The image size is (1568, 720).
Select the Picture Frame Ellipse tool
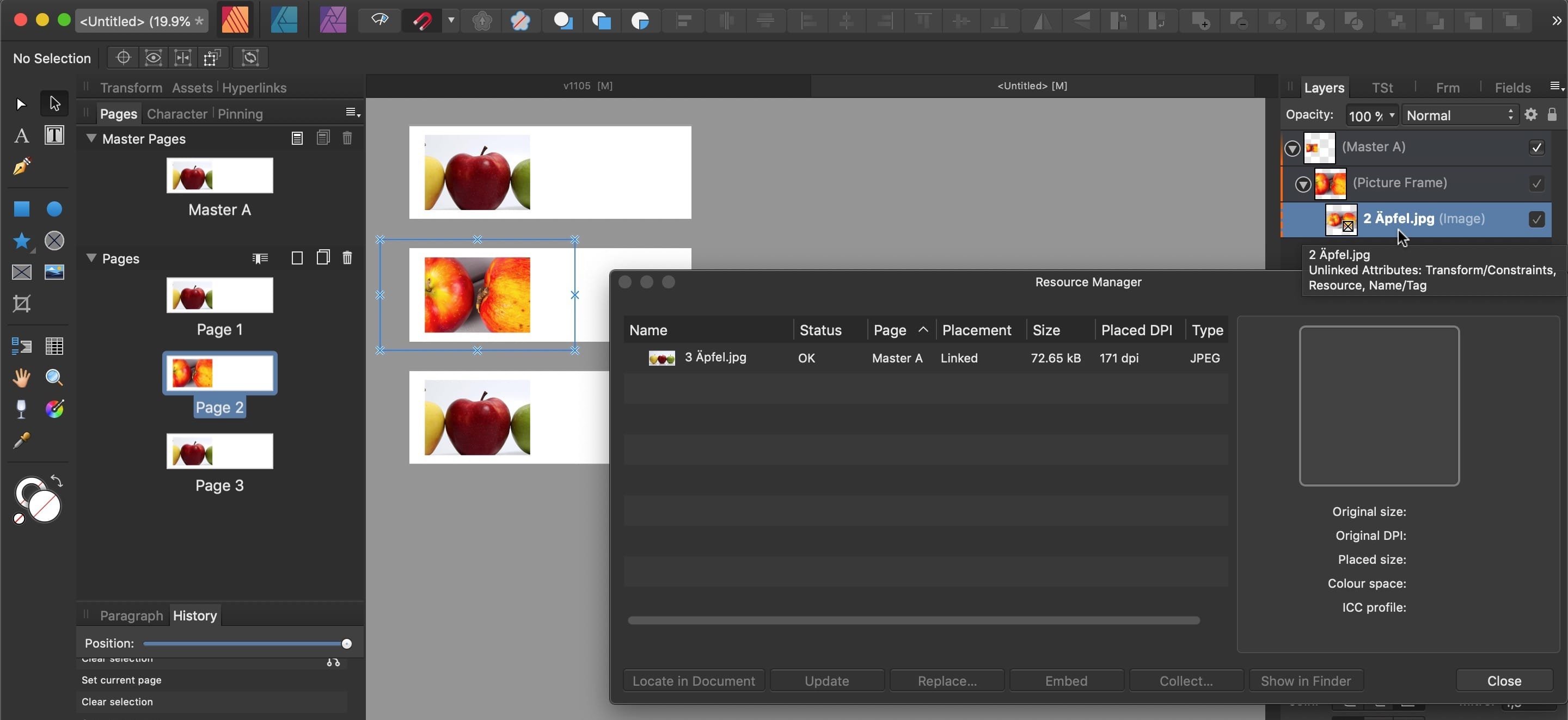[x=54, y=241]
